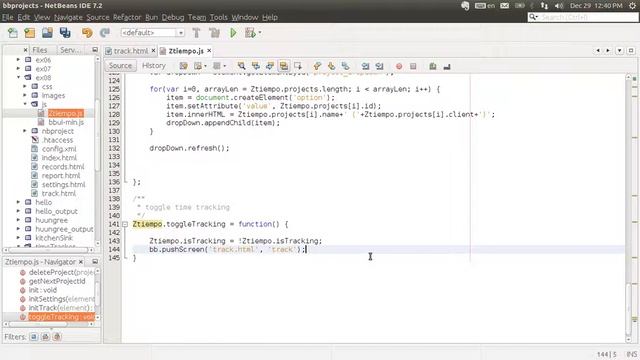Close the Ztiempo.js editor tab
The width and height of the screenshot is (640, 360).
point(209,51)
